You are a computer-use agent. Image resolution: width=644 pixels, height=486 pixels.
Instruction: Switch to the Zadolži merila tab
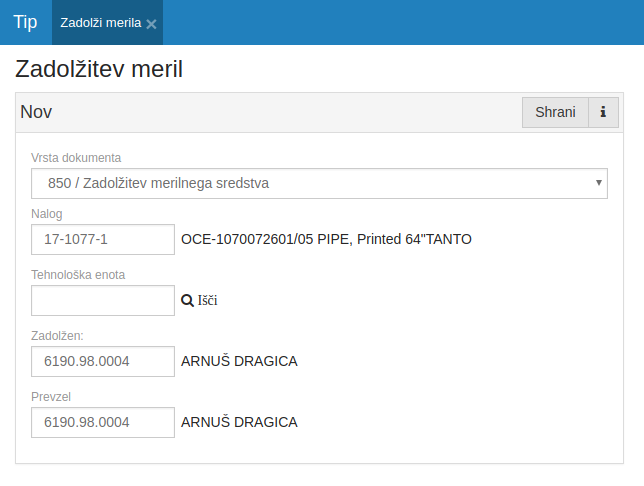pos(100,22)
